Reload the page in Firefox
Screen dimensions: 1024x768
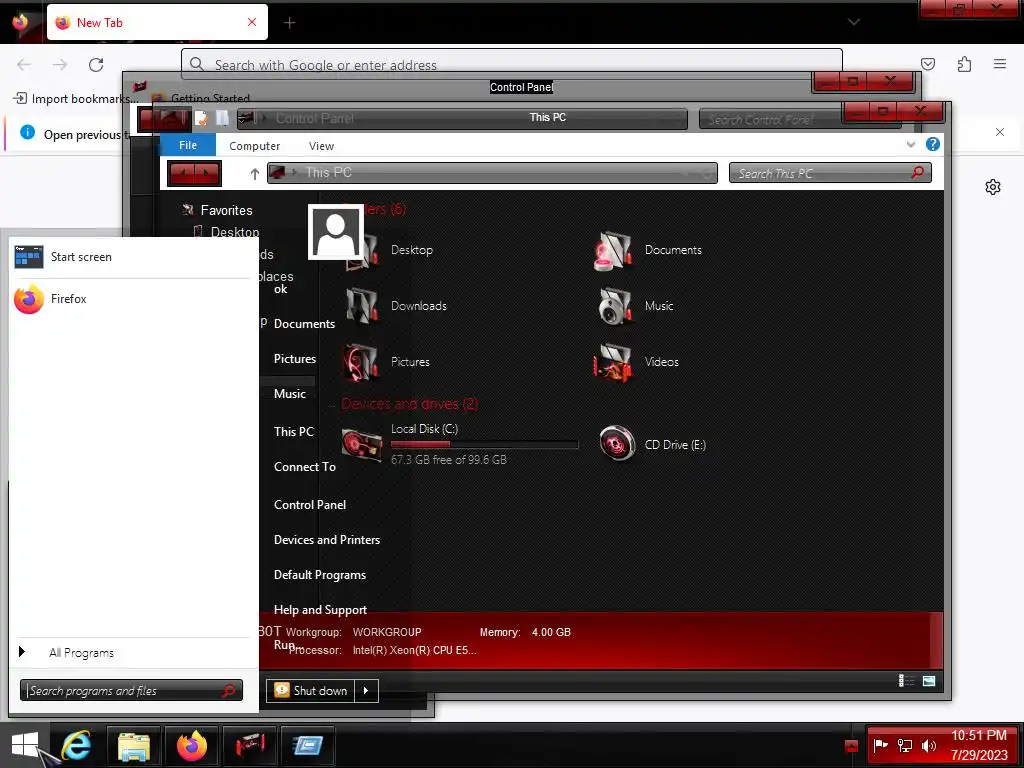pos(96,65)
